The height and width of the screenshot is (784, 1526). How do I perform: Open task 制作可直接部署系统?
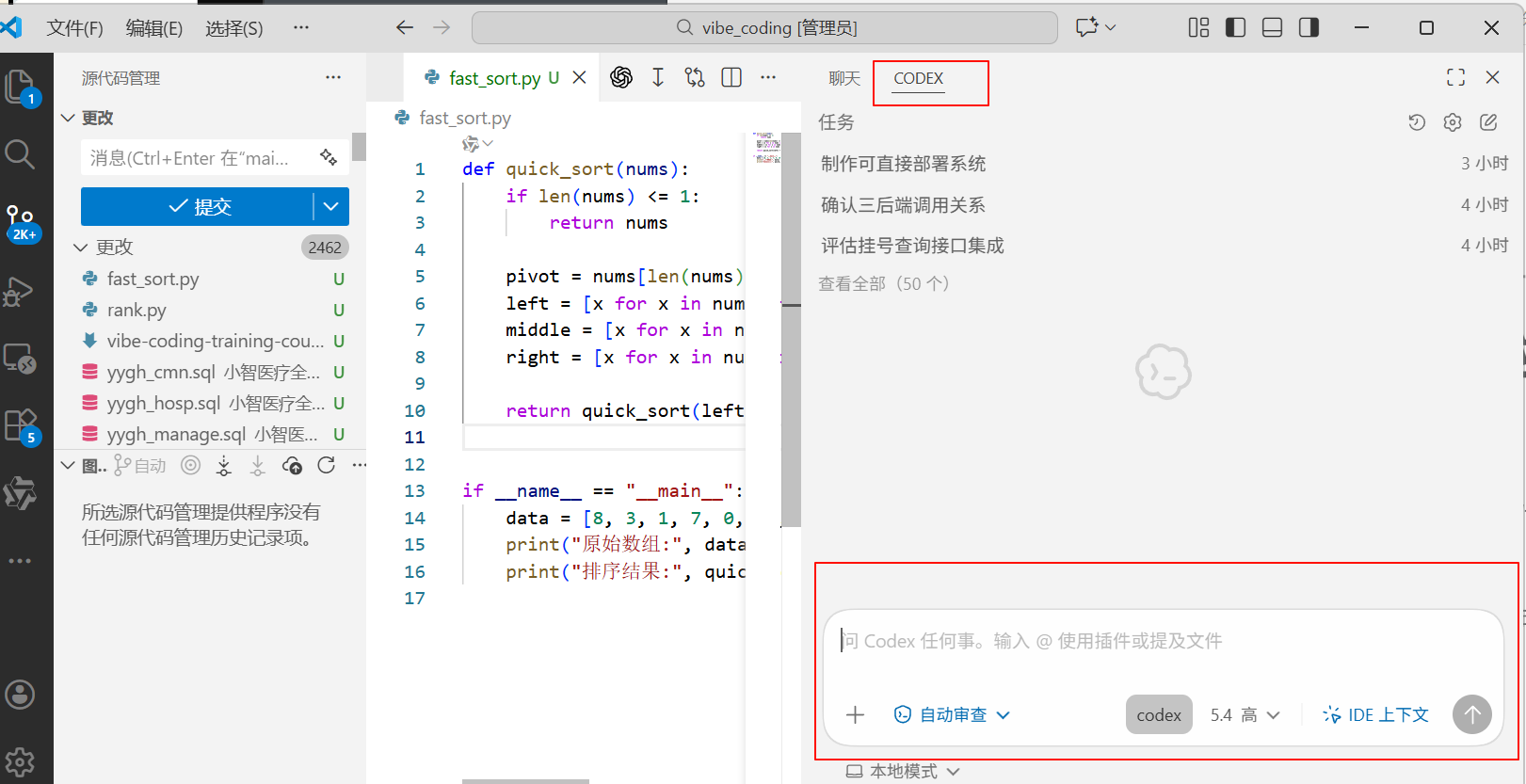[904, 164]
